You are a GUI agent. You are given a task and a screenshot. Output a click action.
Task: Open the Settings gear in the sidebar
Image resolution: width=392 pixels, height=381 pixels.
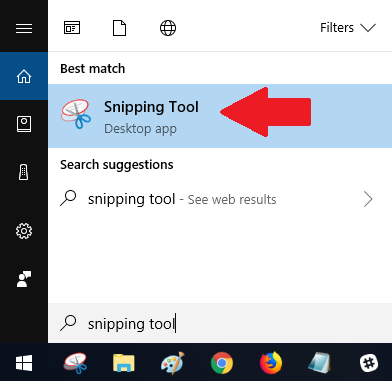(24, 231)
